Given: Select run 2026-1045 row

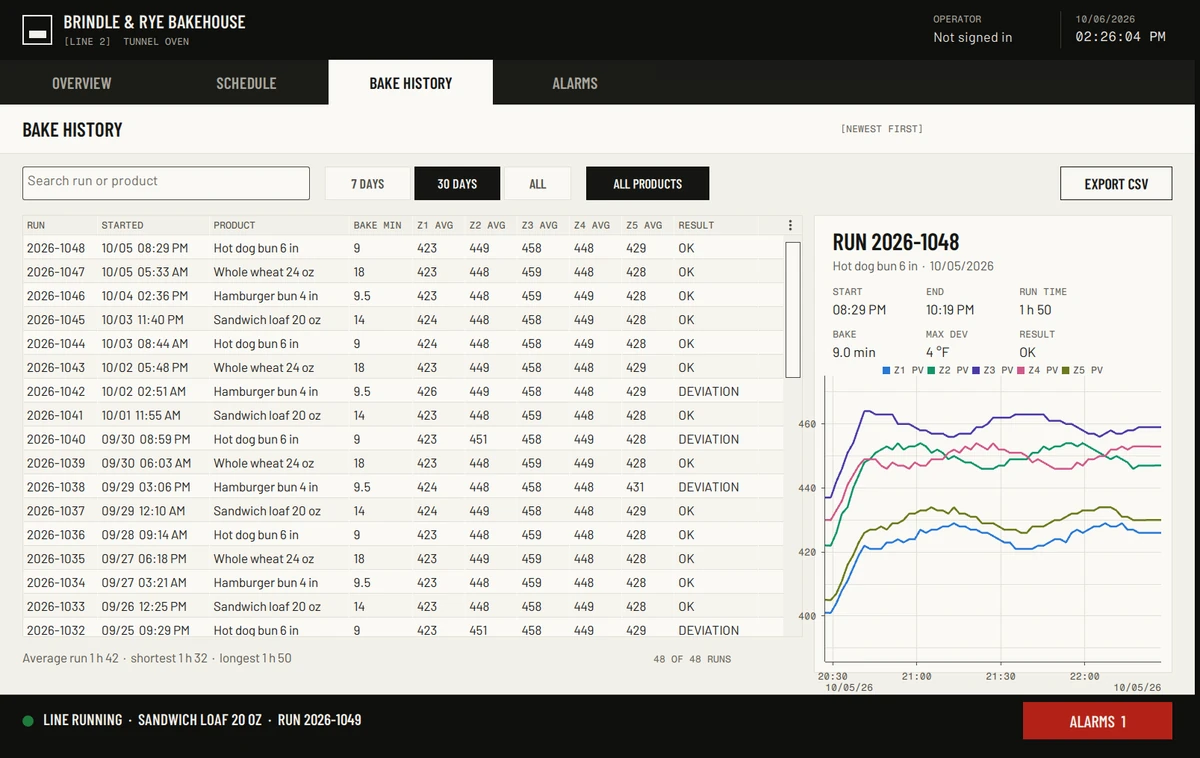Looking at the screenshot, I should click(403, 320).
